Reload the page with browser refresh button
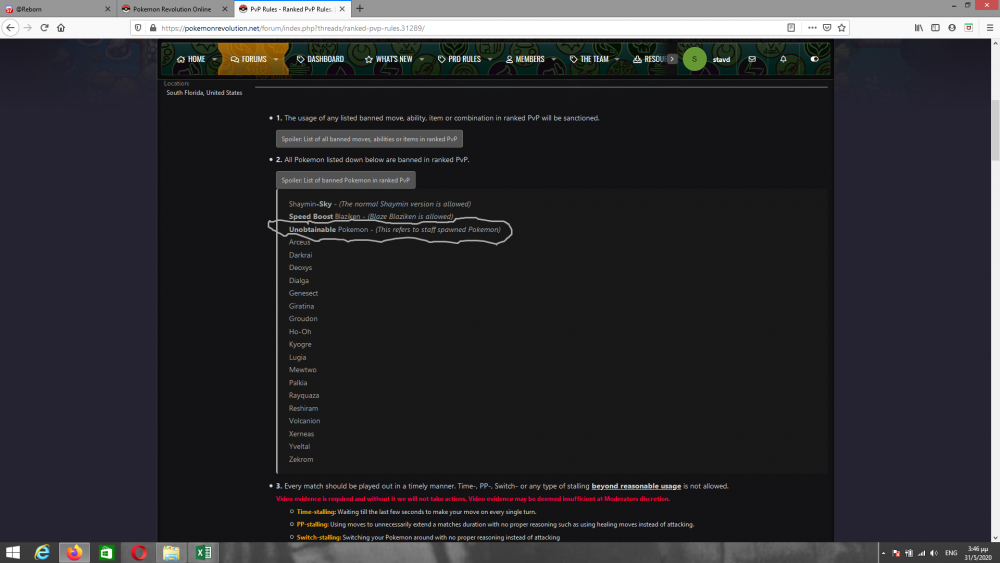 click(45, 28)
